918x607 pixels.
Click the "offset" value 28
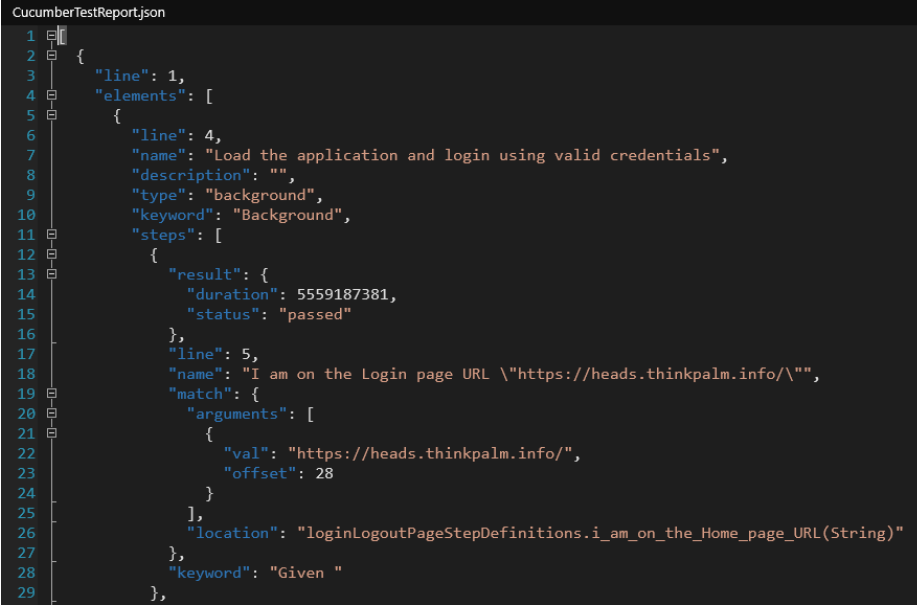[x=325, y=473]
